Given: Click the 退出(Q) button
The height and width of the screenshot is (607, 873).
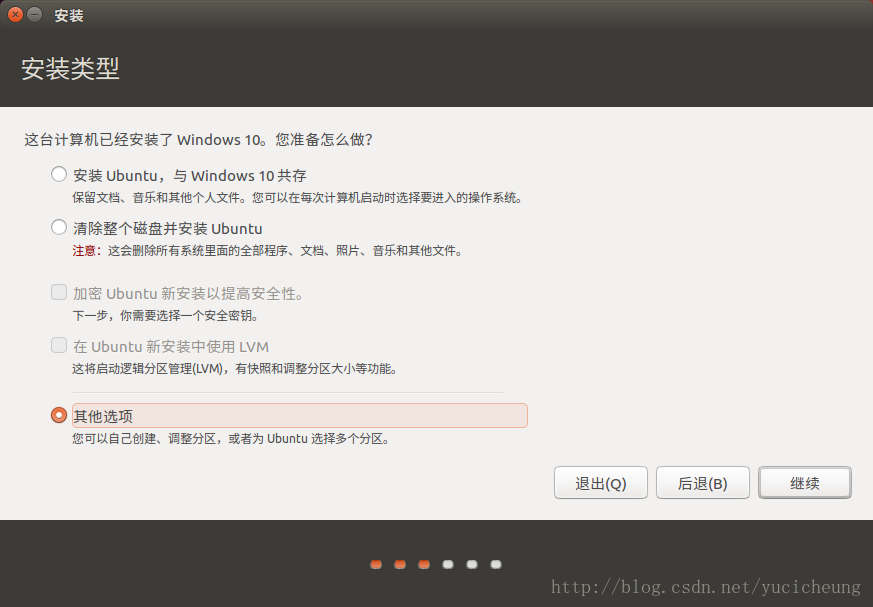Looking at the screenshot, I should click(x=601, y=483).
